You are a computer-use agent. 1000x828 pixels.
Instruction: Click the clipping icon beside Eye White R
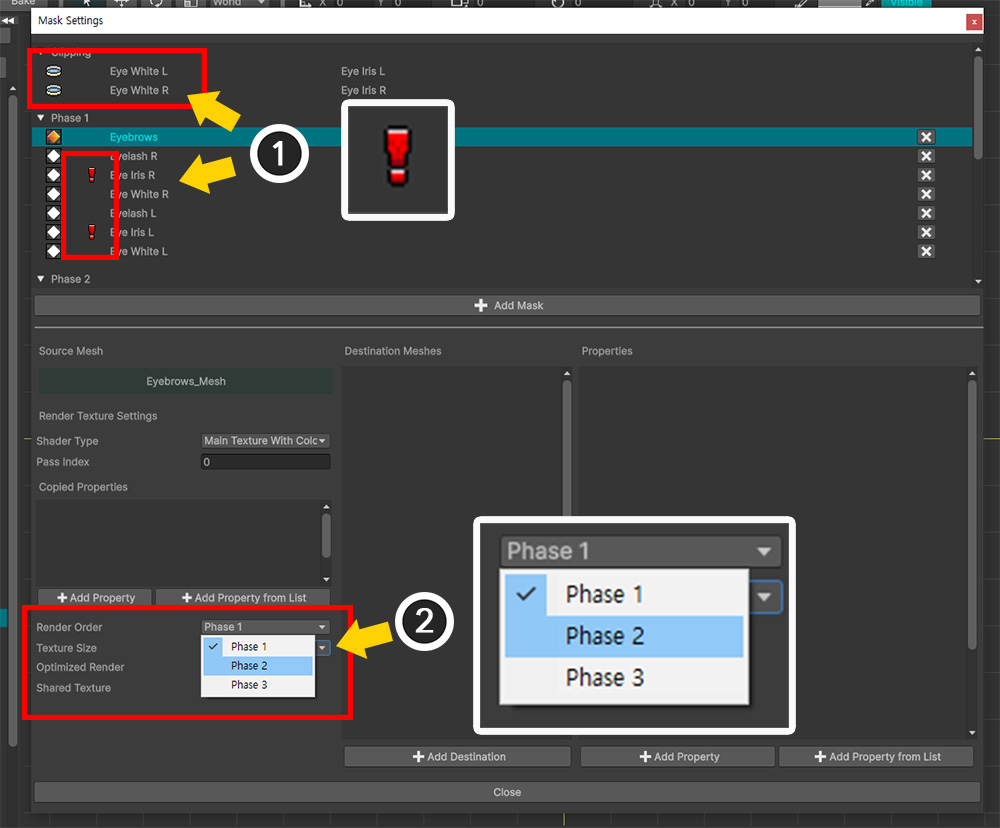pyautogui.click(x=54, y=91)
